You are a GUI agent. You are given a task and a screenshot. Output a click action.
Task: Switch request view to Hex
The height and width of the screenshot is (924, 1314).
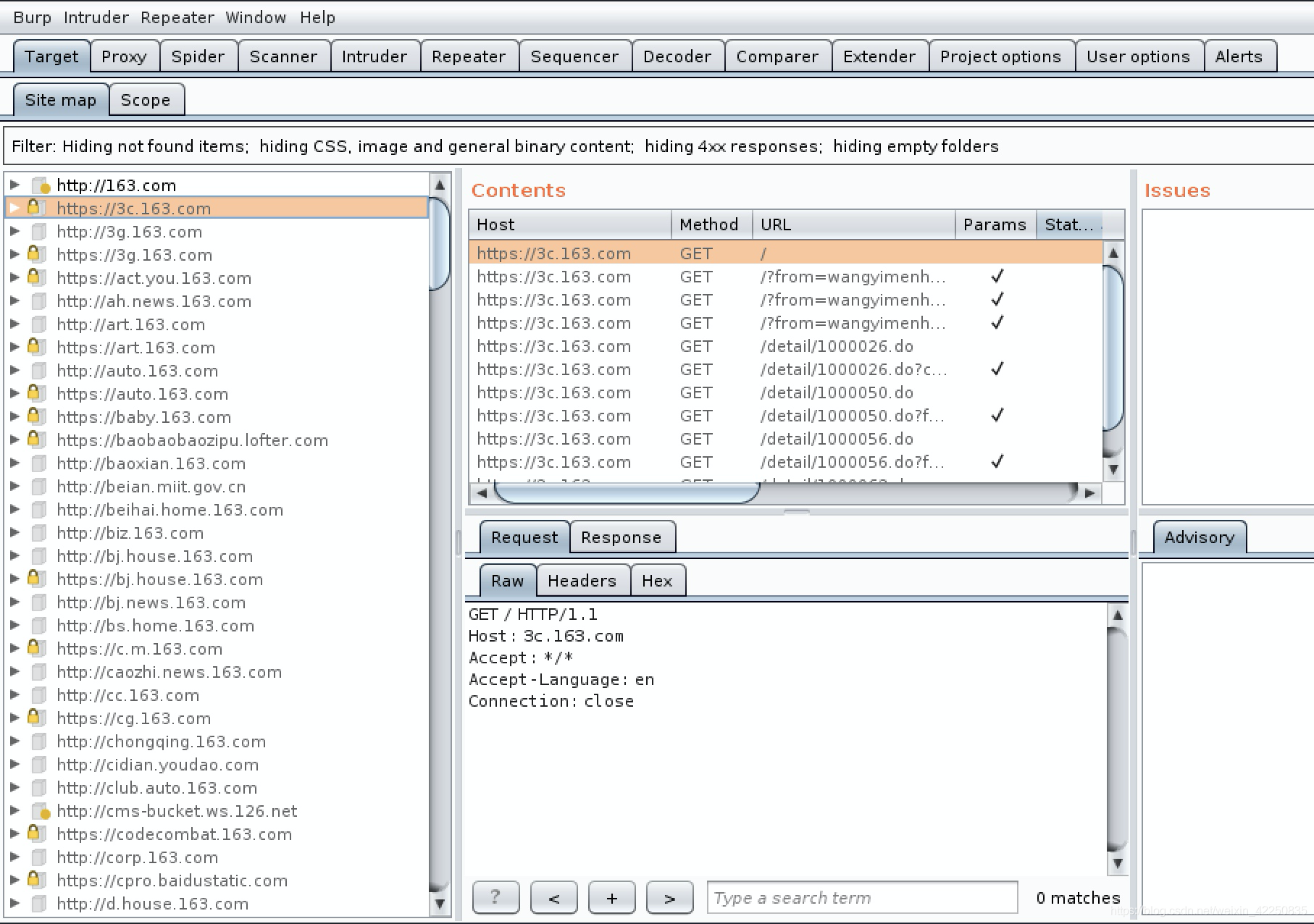pyautogui.click(x=657, y=581)
